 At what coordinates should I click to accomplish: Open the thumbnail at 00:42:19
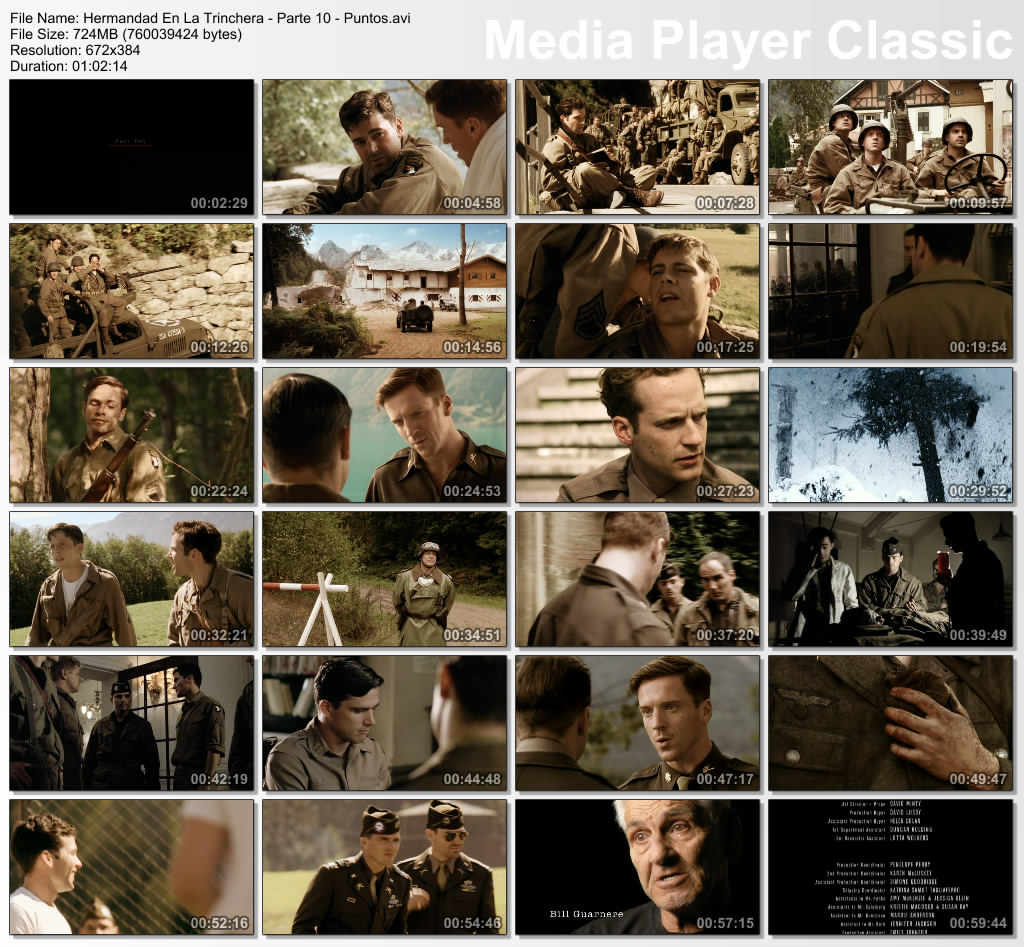(x=132, y=723)
